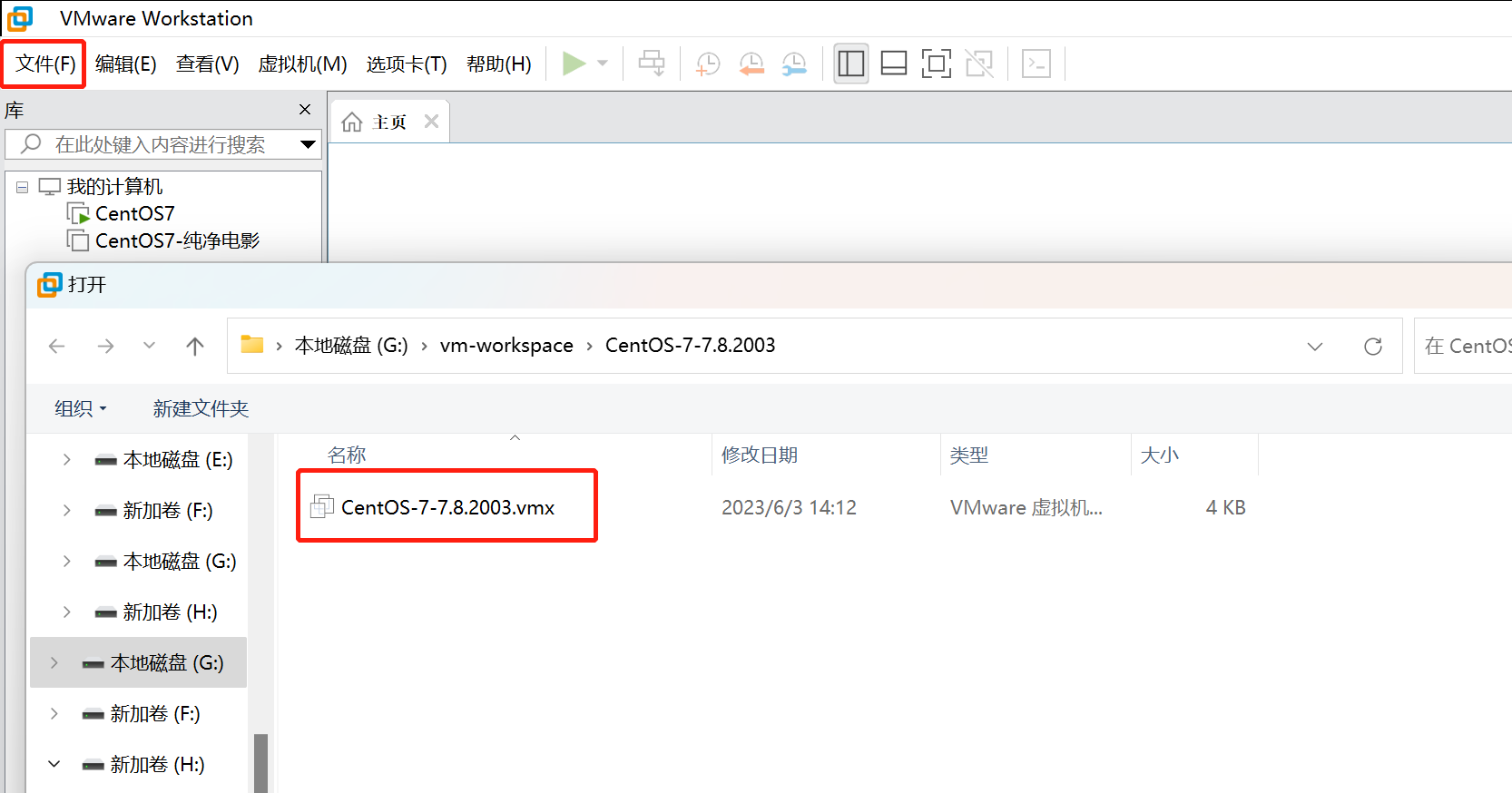1512x793 pixels.
Task: Click the open dialog VMware title icon
Action: 50,285
